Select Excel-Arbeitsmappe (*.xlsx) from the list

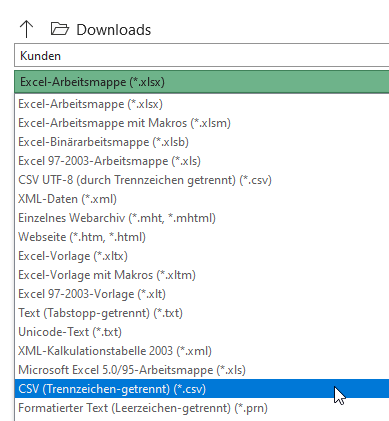click(x=202, y=104)
